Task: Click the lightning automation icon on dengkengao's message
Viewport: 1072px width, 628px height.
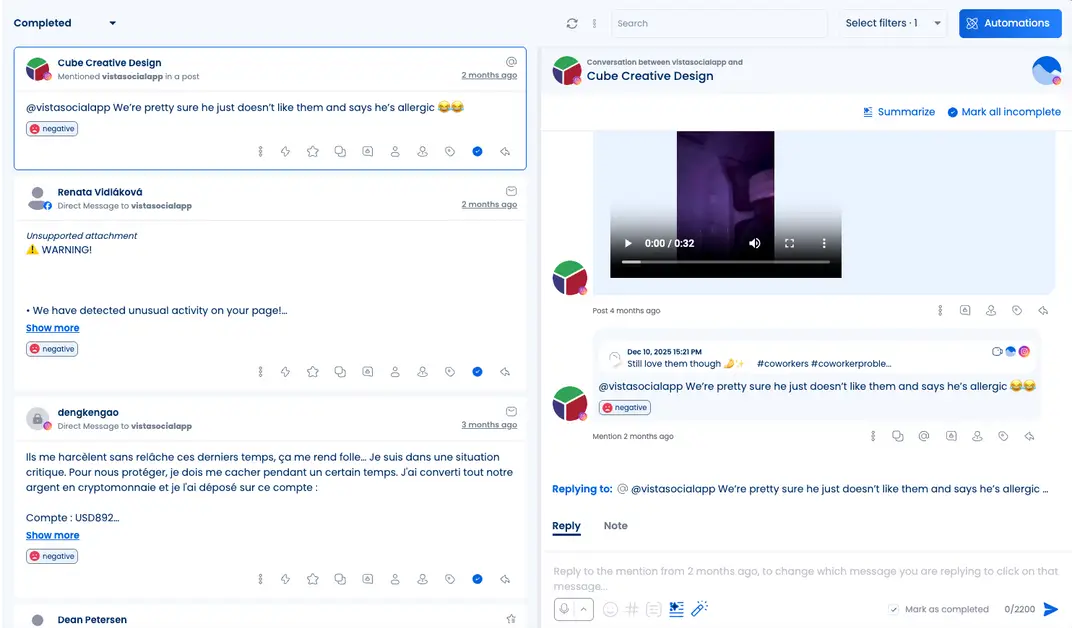Action: point(285,578)
